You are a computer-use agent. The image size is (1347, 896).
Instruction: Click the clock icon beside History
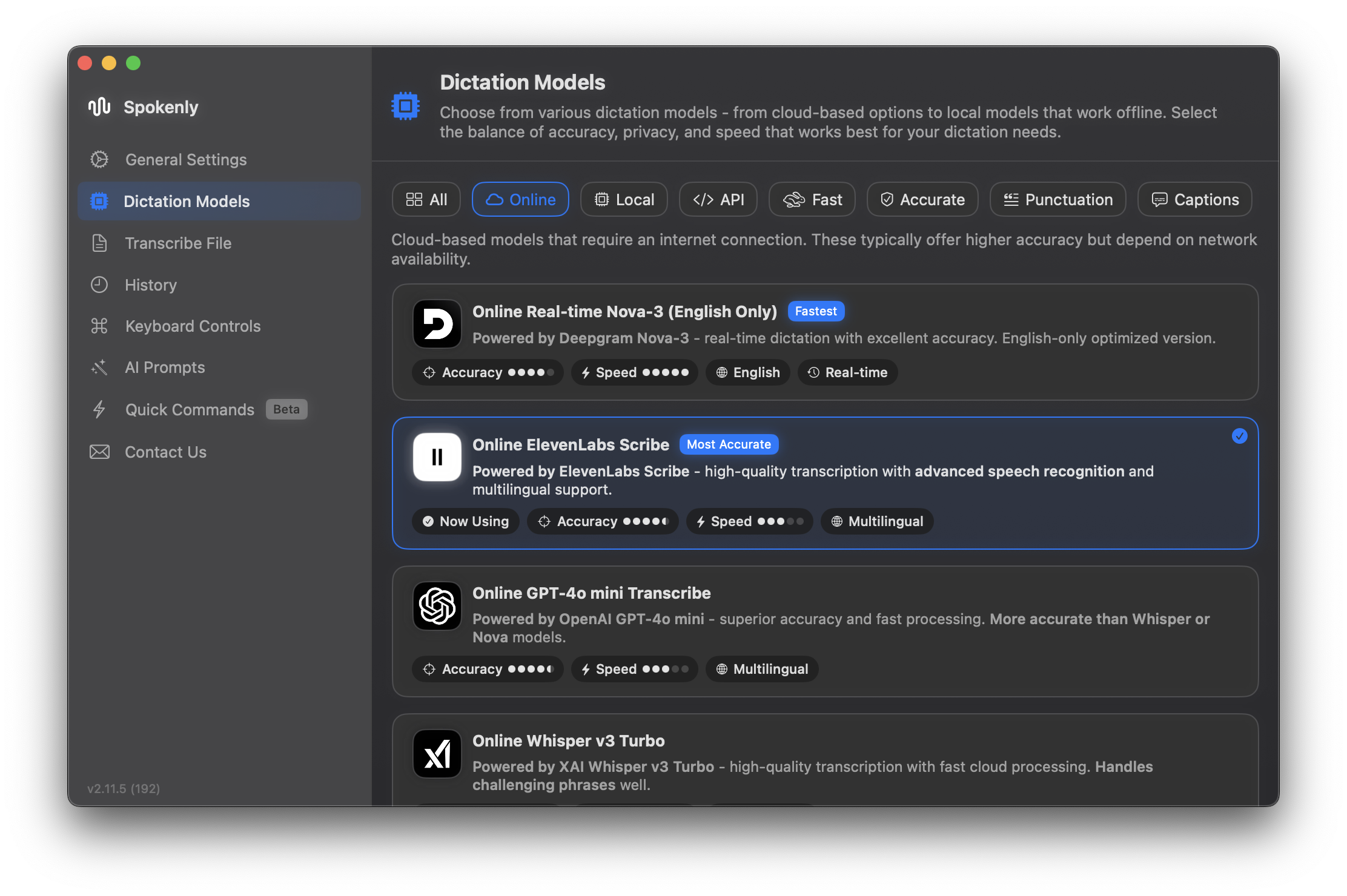coord(99,285)
